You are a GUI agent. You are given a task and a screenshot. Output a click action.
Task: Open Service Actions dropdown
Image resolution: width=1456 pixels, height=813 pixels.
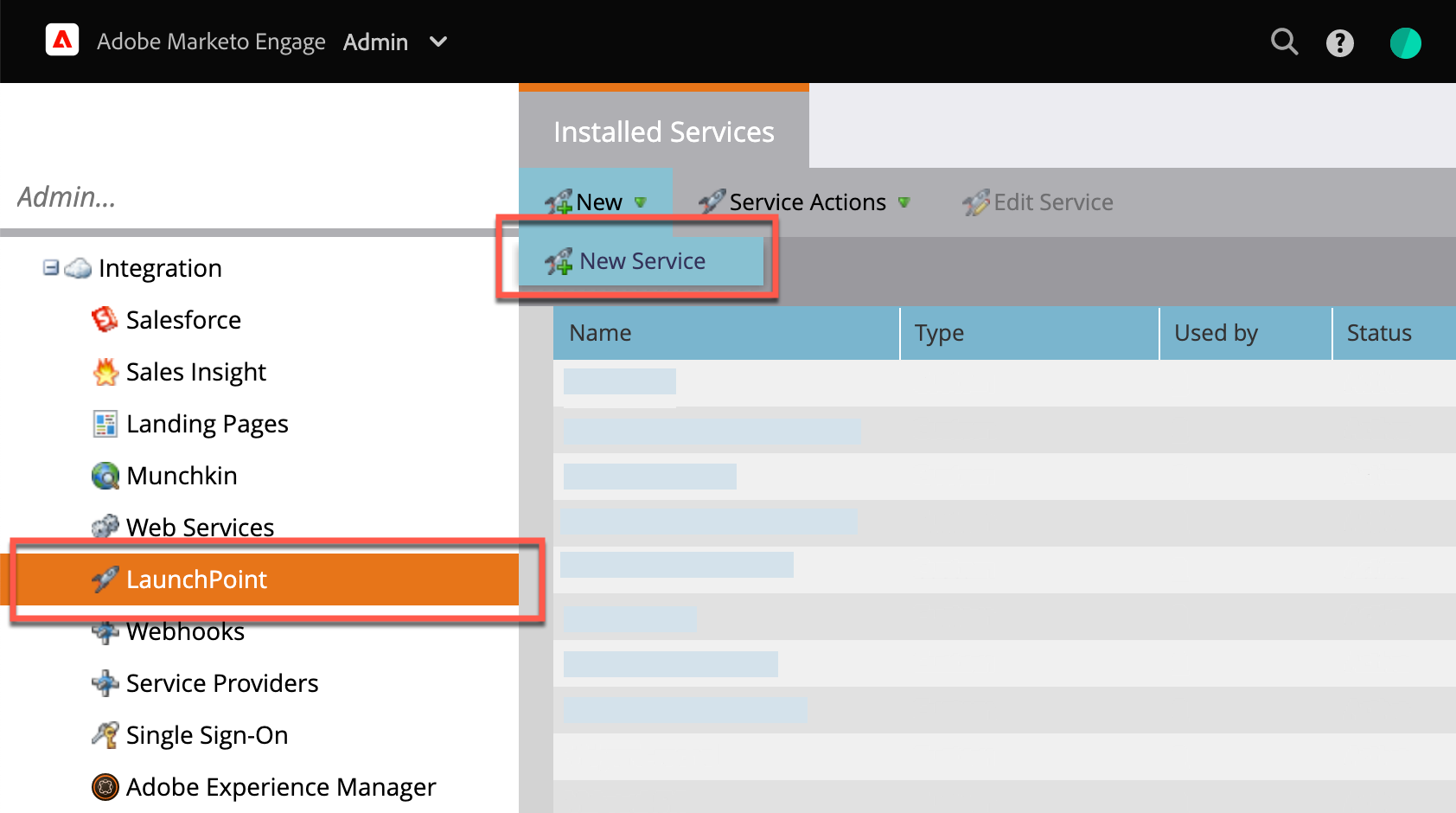(804, 202)
